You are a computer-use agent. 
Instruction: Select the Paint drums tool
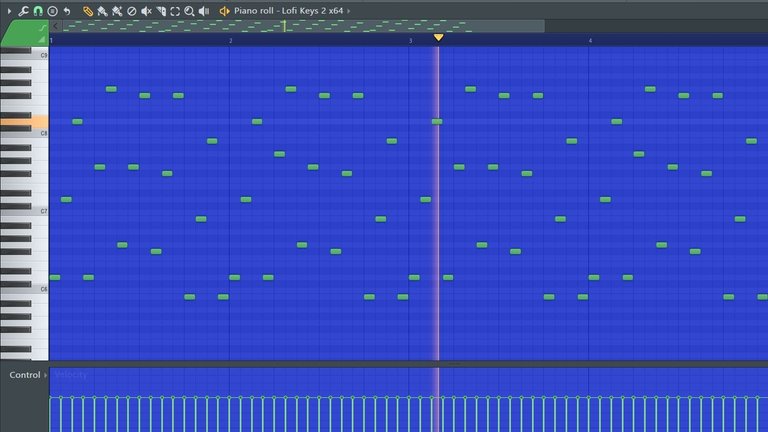[x=117, y=11]
